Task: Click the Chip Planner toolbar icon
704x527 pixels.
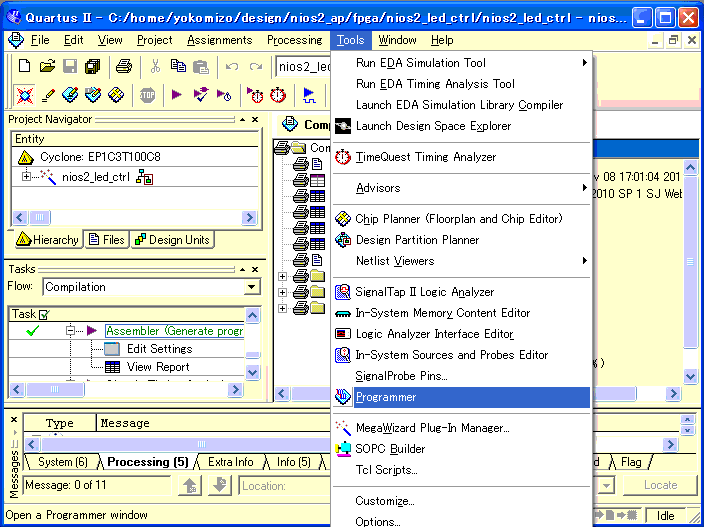Action: (116, 95)
